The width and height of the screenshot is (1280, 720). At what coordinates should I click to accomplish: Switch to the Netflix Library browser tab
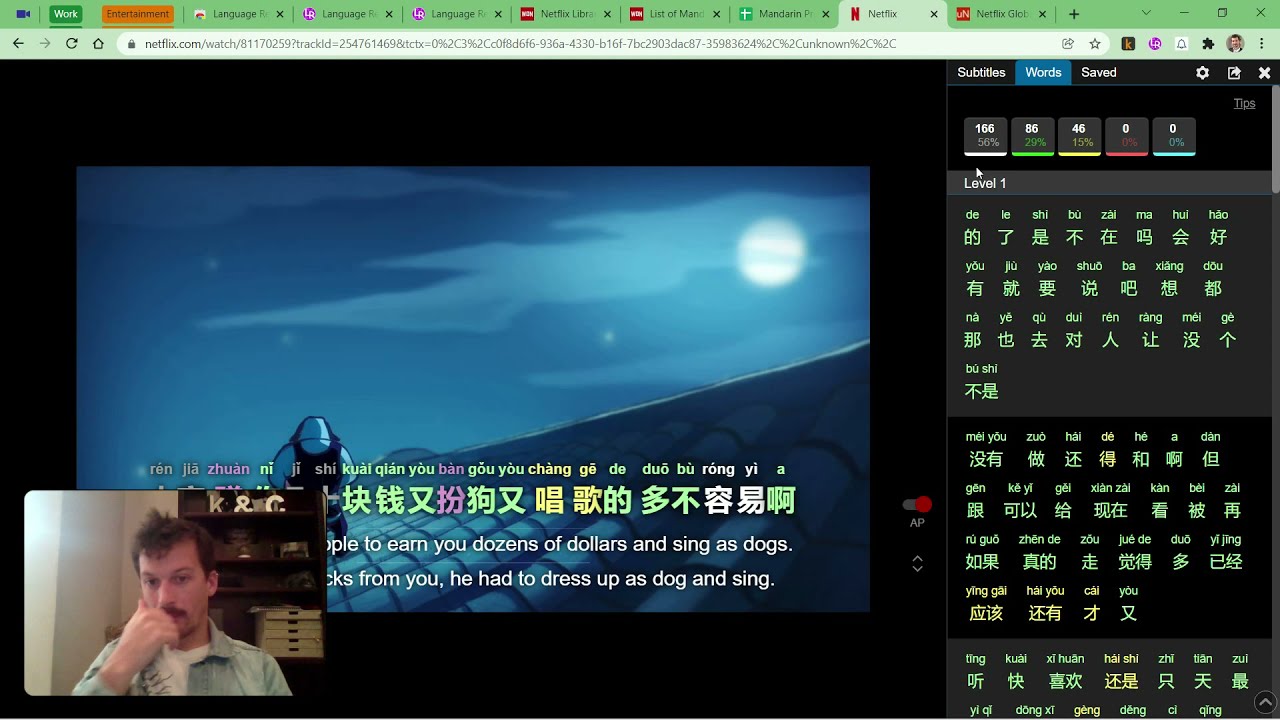566,14
